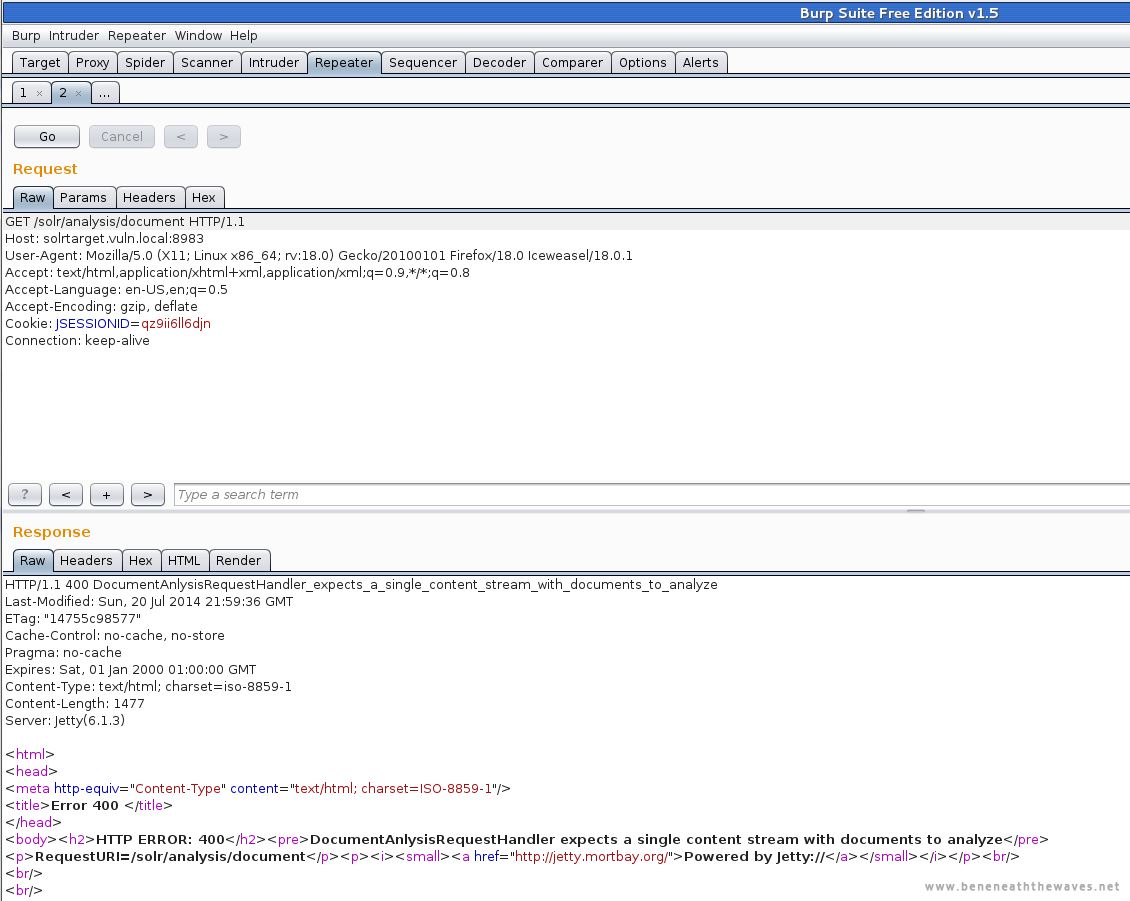The image size is (1130, 901).
Task: Switch to the Spider tab
Action: click(x=145, y=63)
